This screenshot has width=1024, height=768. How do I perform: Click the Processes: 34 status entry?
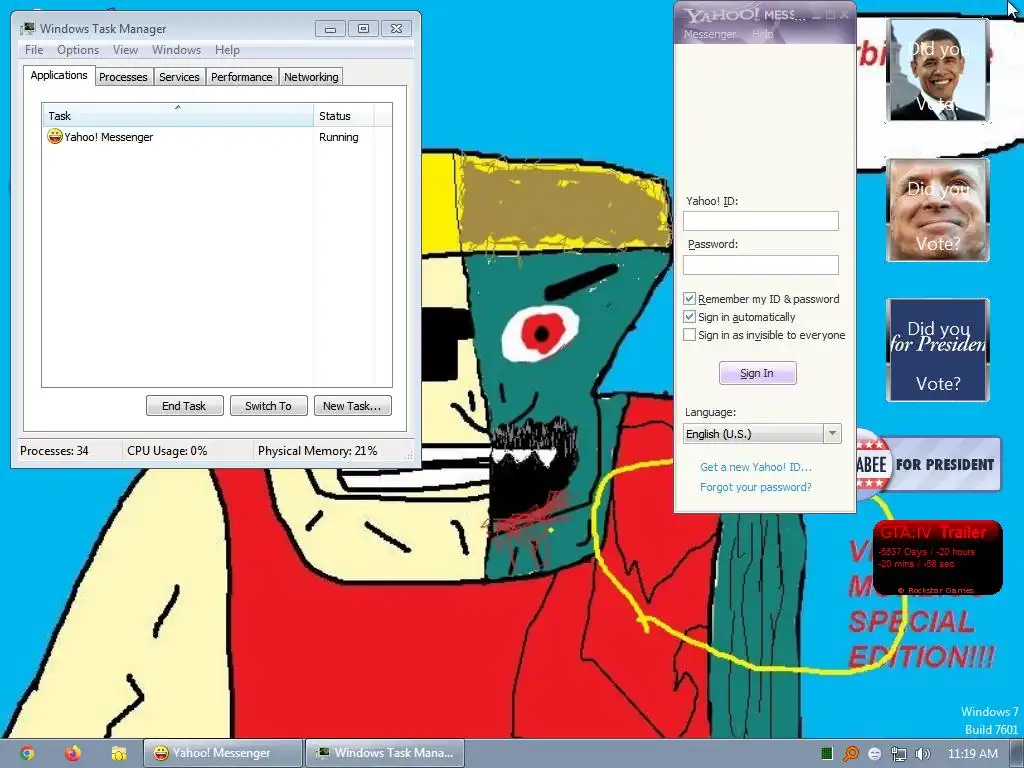[54, 451]
